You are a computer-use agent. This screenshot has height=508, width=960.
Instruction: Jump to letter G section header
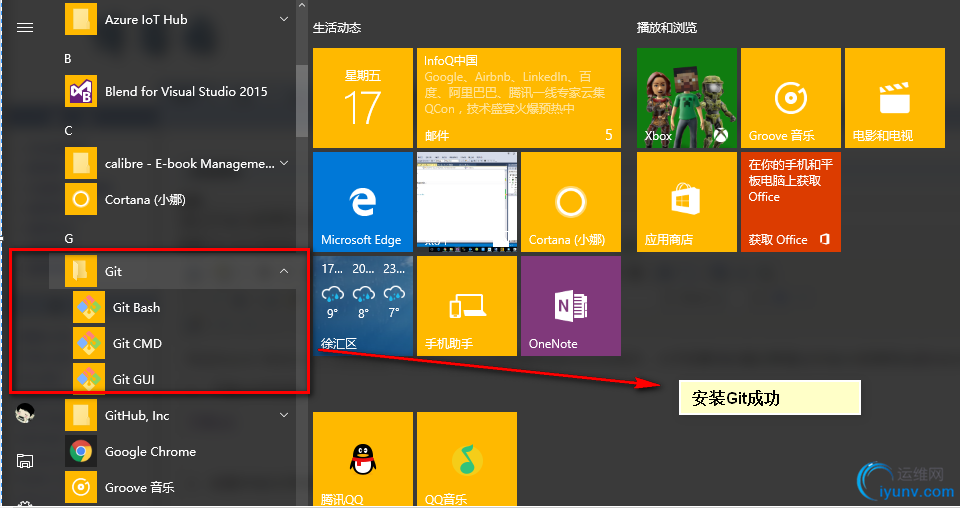click(69, 239)
